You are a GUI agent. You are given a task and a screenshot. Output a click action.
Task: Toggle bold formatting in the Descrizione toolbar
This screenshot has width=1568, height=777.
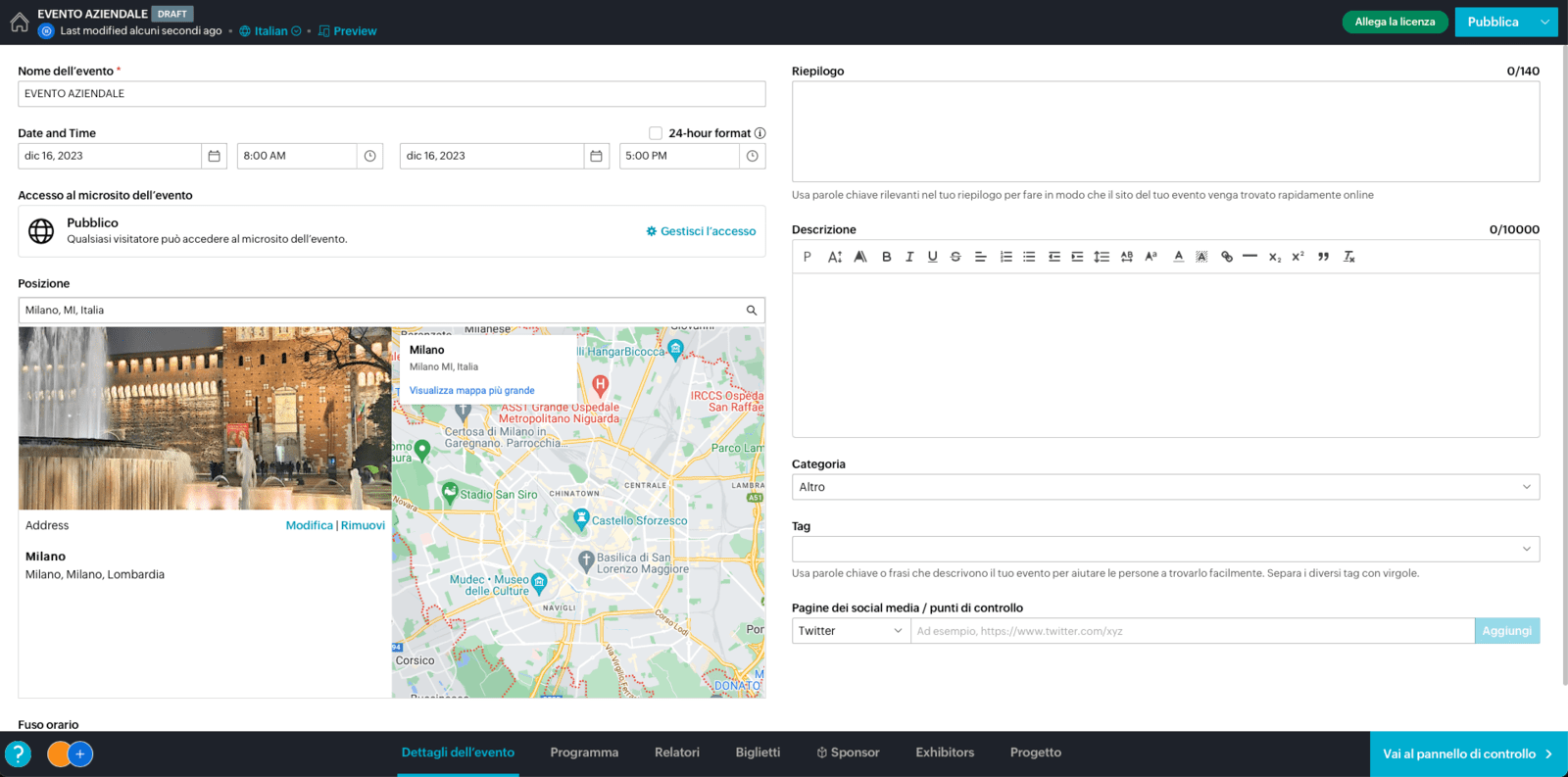tap(886, 257)
